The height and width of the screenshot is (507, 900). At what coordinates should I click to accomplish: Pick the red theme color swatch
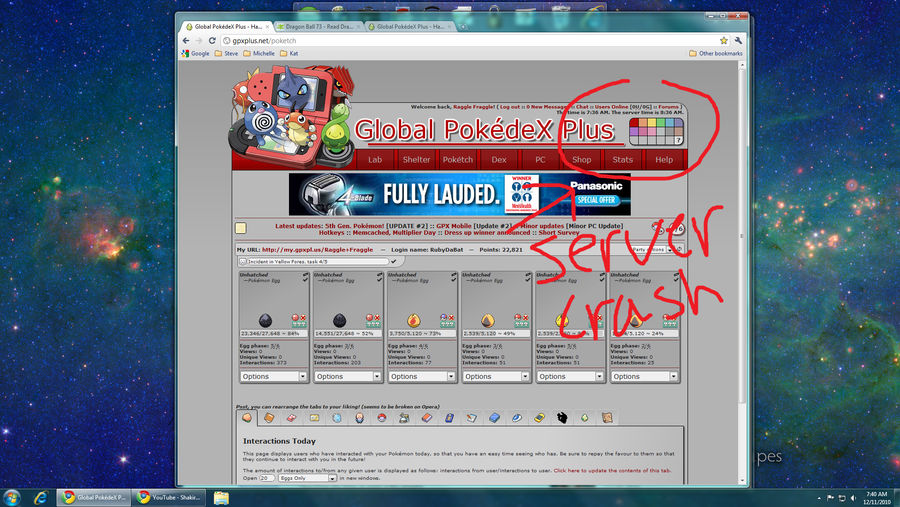(635, 122)
